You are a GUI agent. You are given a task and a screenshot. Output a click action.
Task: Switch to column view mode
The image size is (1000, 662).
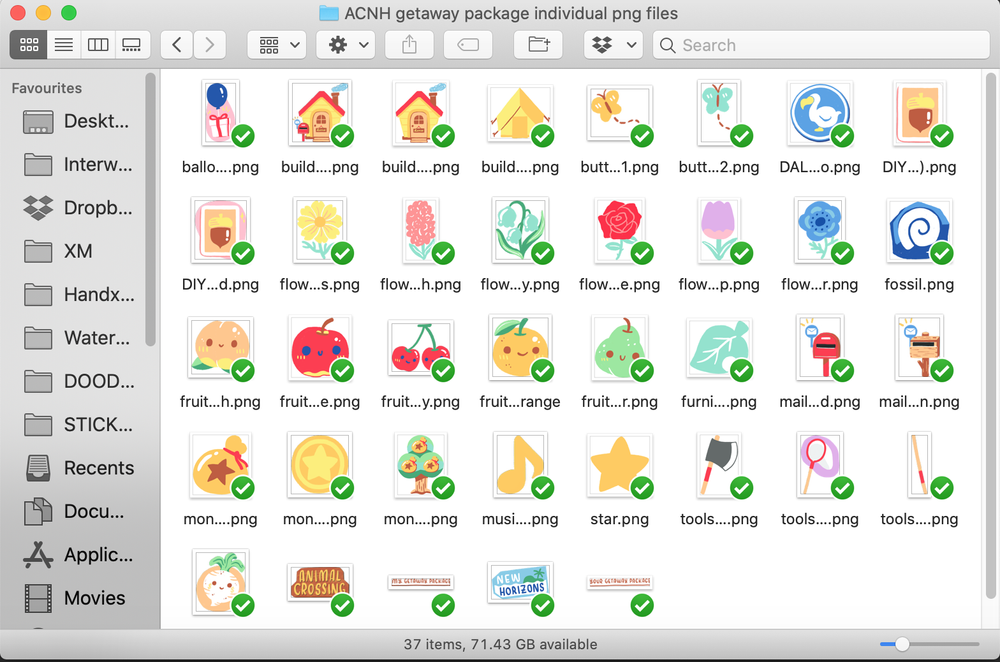[x=98, y=45]
